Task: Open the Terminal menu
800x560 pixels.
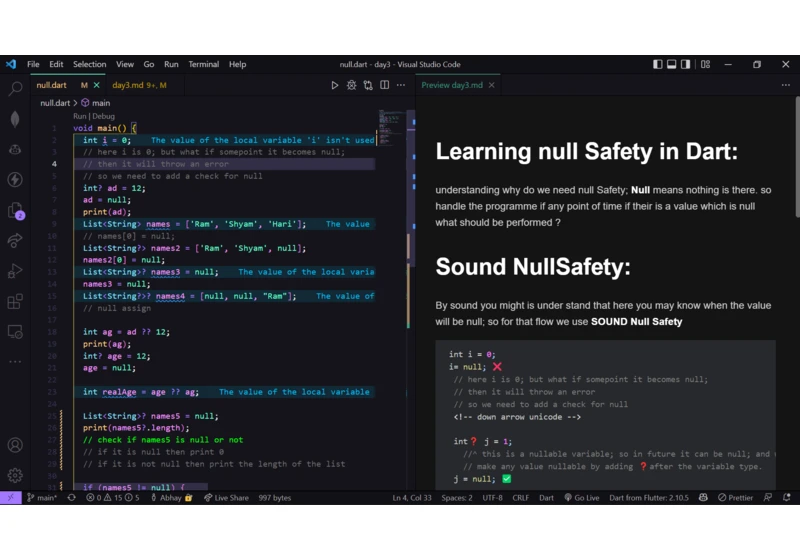Action: pyautogui.click(x=204, y=64)
